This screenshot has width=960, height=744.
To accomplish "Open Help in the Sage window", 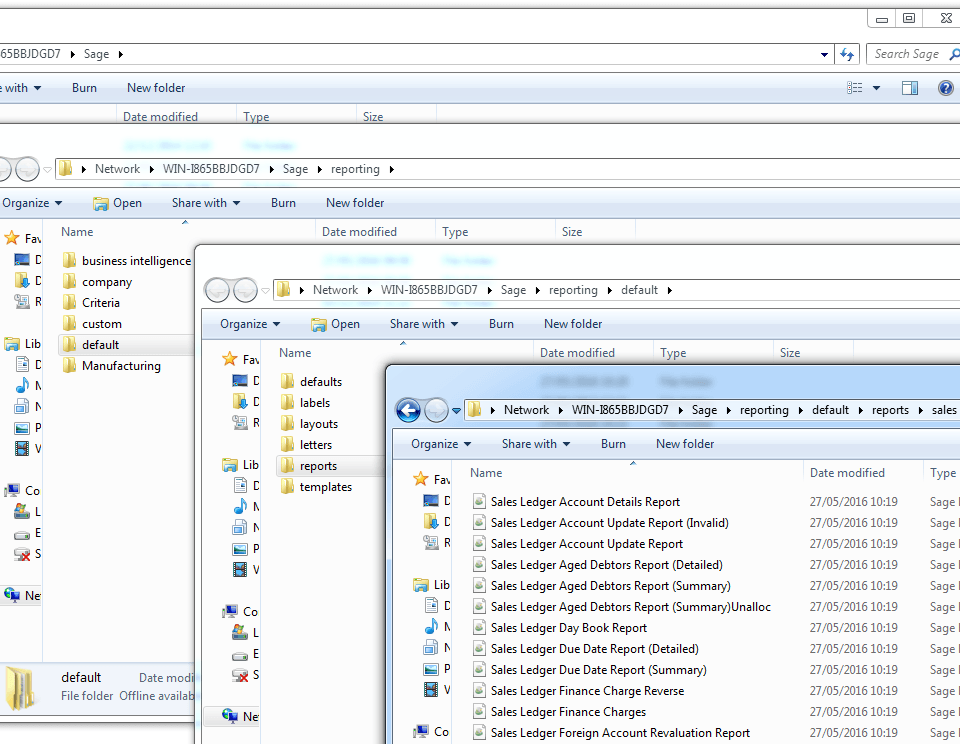I will click(945, 88).
